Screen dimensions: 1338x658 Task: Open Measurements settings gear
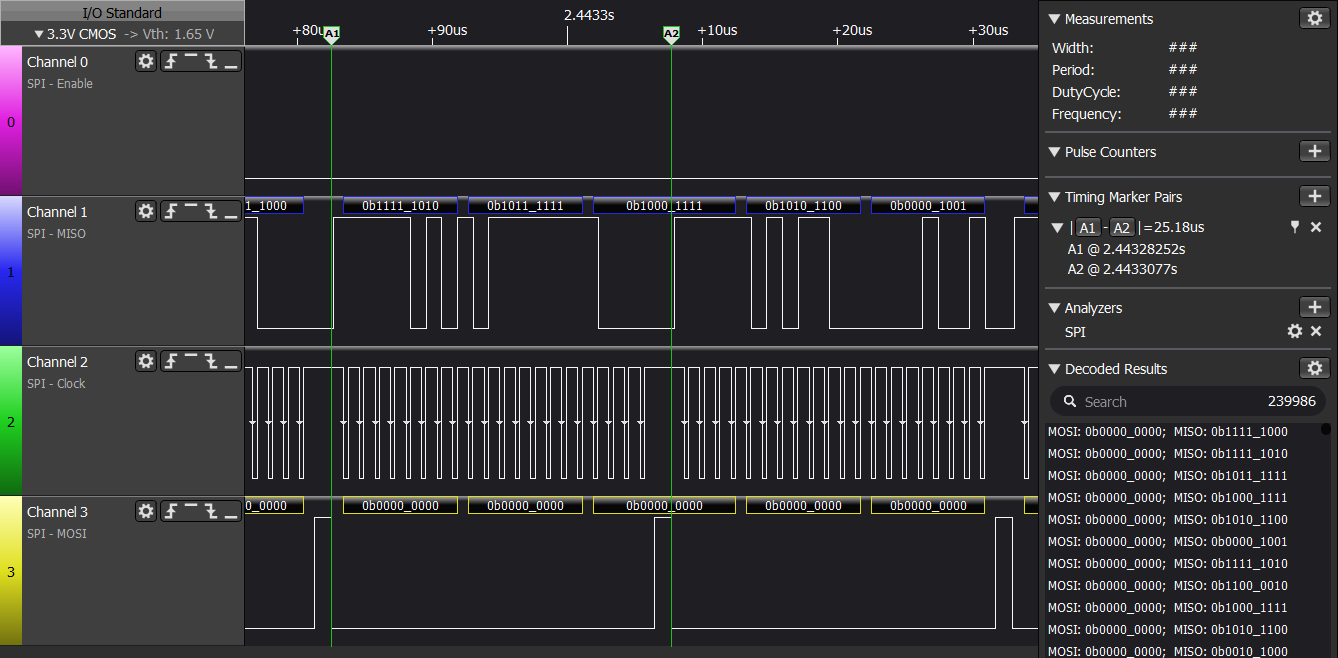tap(1315, 18)
